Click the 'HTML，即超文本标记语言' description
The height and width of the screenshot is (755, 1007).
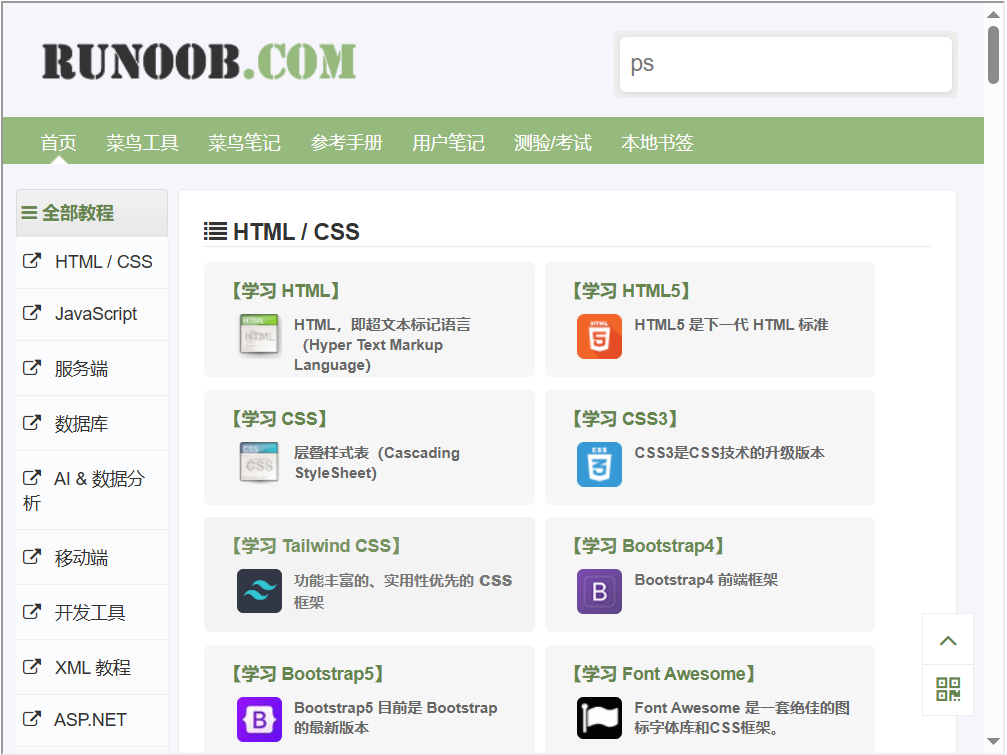pos(382,345)
